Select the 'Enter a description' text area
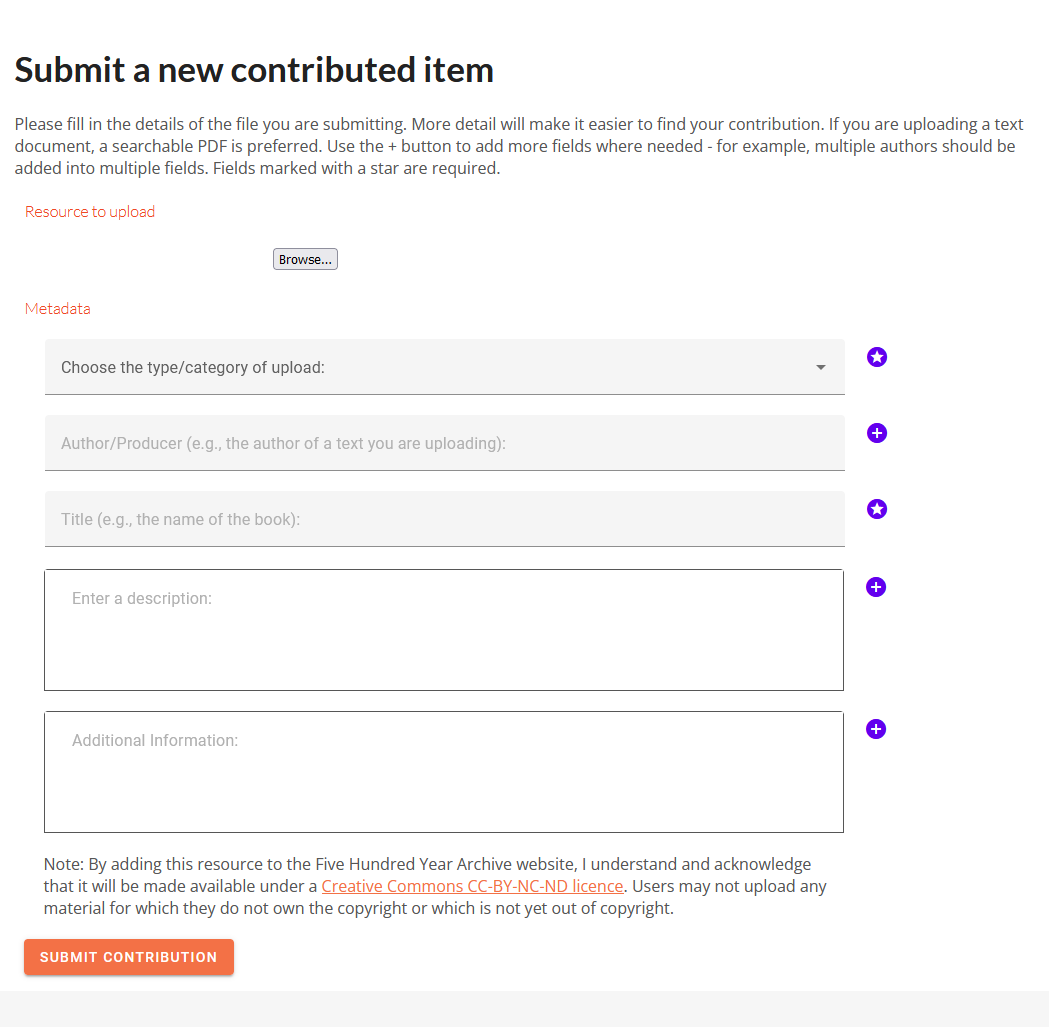 [x=444, y=630]
